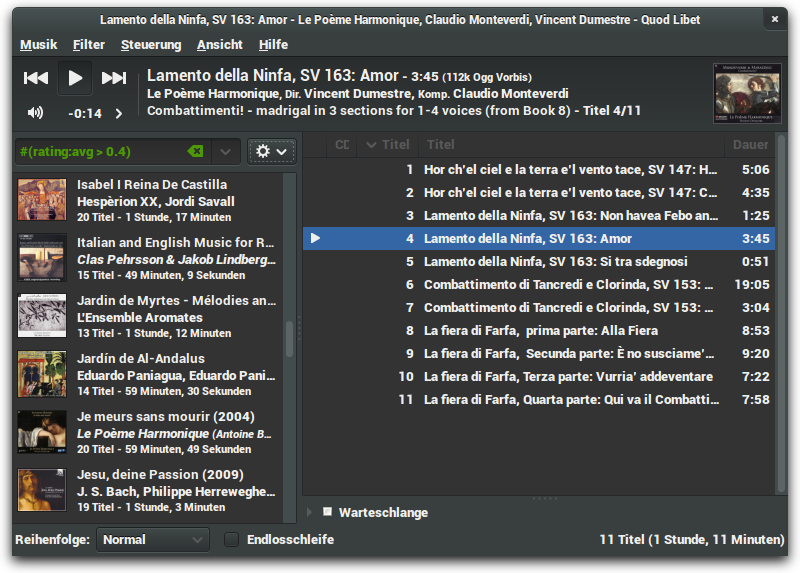Click the current album cover thumbnail
Viewport: 800px width, 573px height.
747,93
